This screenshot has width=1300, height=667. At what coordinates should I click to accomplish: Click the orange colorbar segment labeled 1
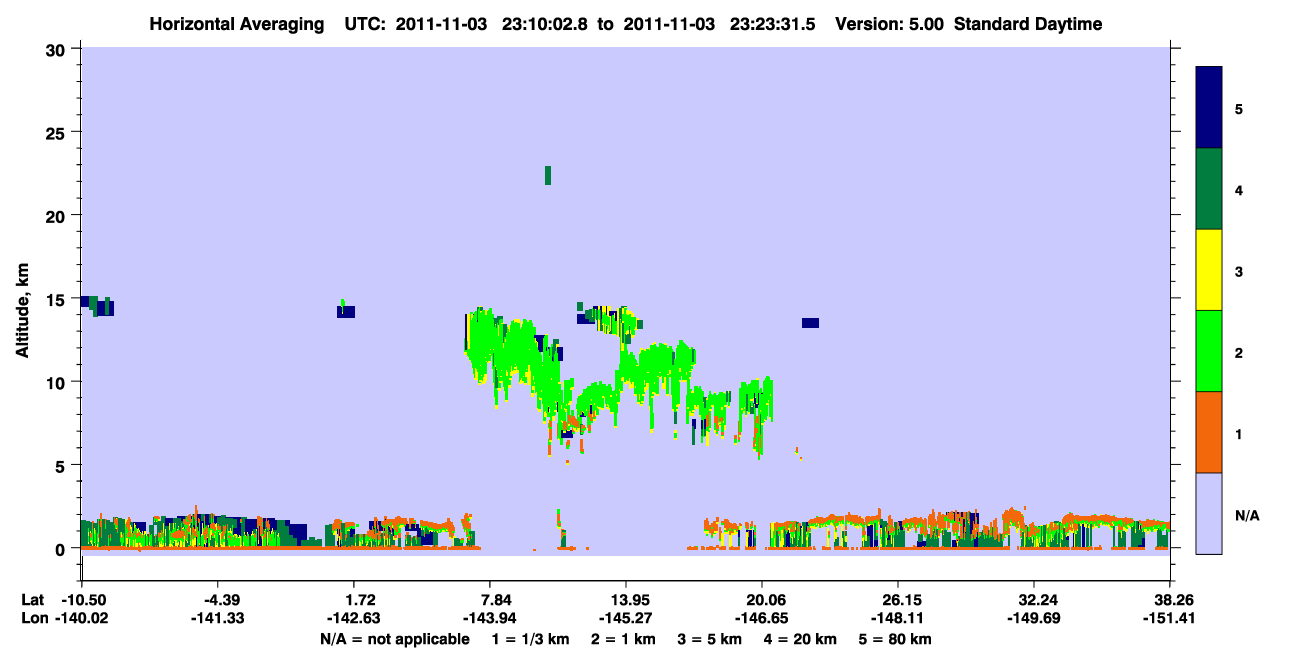(1209, 432)
